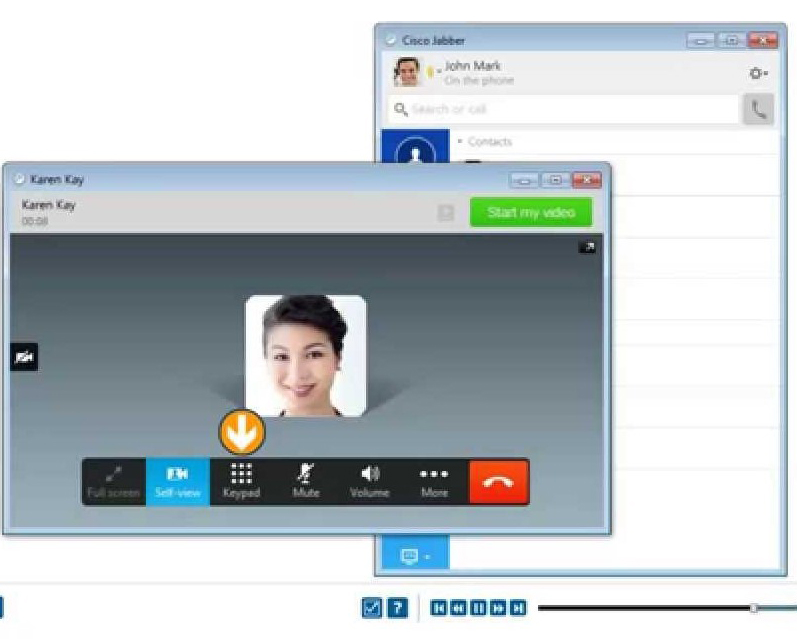Image resolution: width=797 pixels, height=639 pixels.
Task: Click the playback progress slider handle
Action: [x=753, y=608]
